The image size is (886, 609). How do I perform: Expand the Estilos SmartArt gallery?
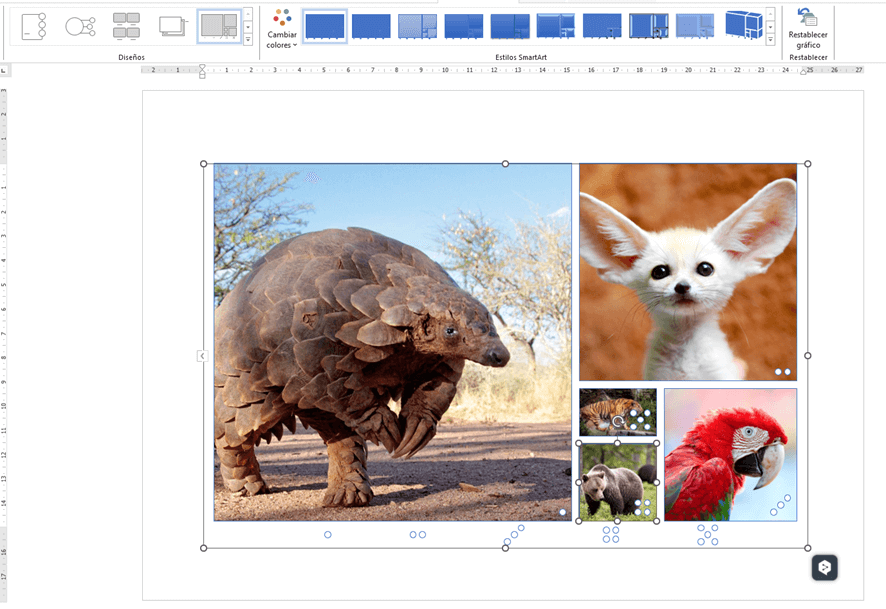(x=770, y=41)
